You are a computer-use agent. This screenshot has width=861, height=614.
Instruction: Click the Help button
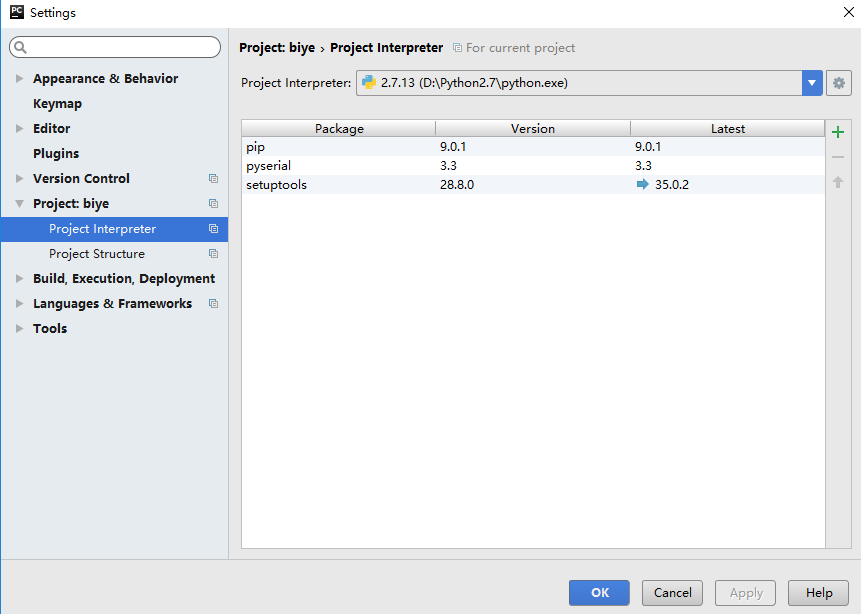coord(819,593)
